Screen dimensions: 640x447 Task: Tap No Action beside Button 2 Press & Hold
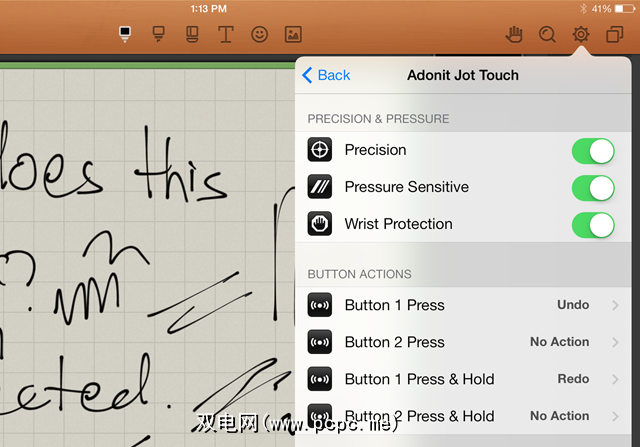point(560,416)
